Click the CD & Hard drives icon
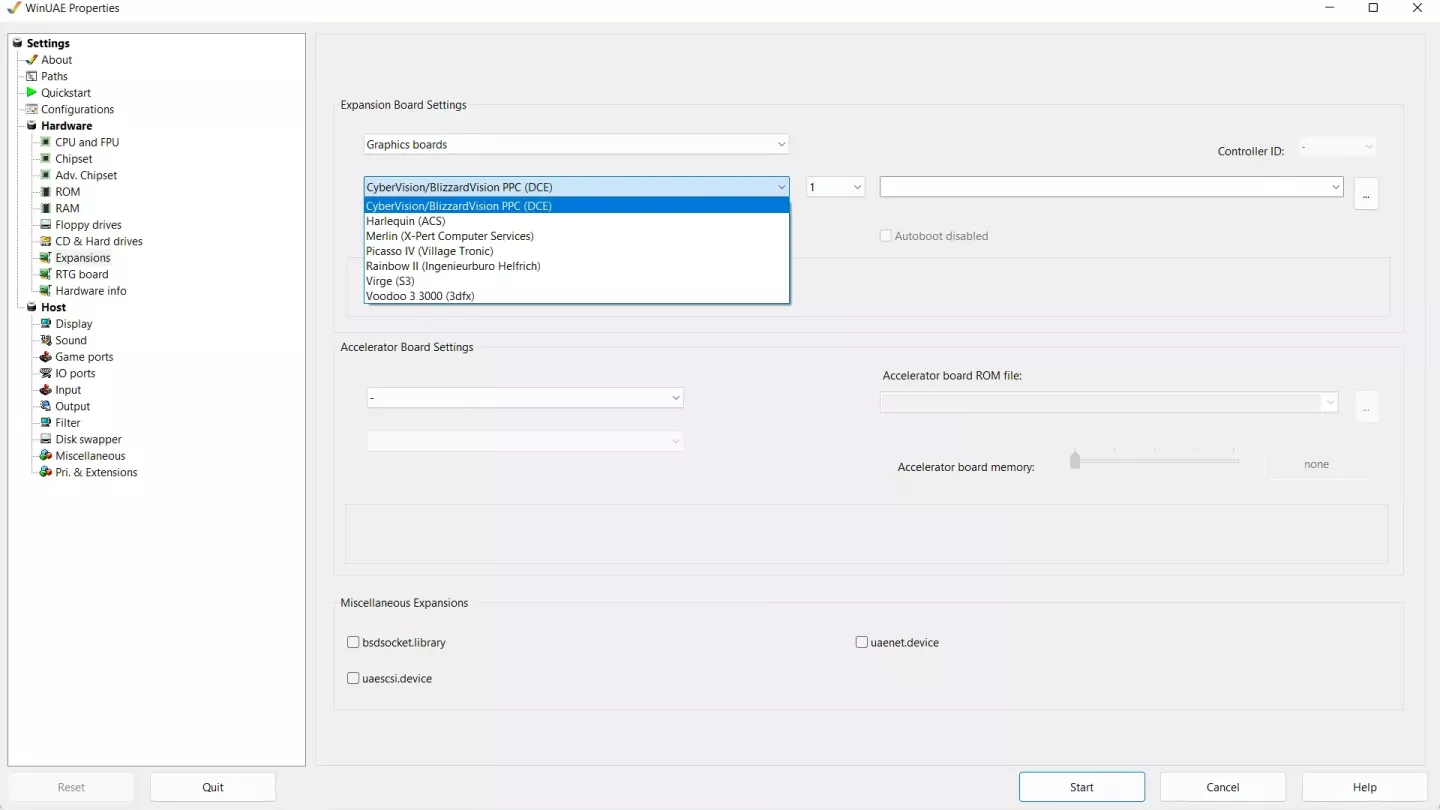 [x=45, y=241]
